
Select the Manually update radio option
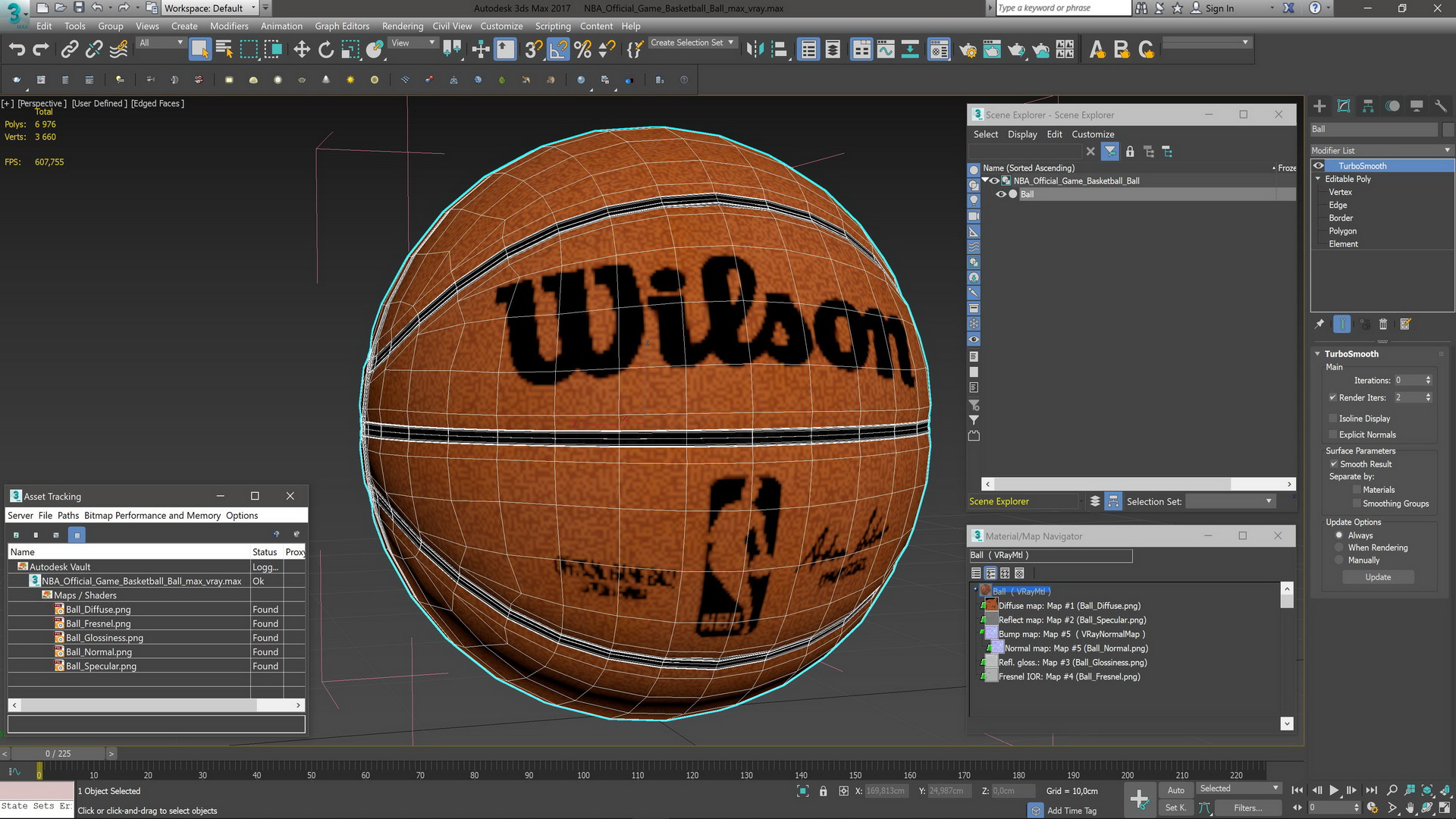1339,560
